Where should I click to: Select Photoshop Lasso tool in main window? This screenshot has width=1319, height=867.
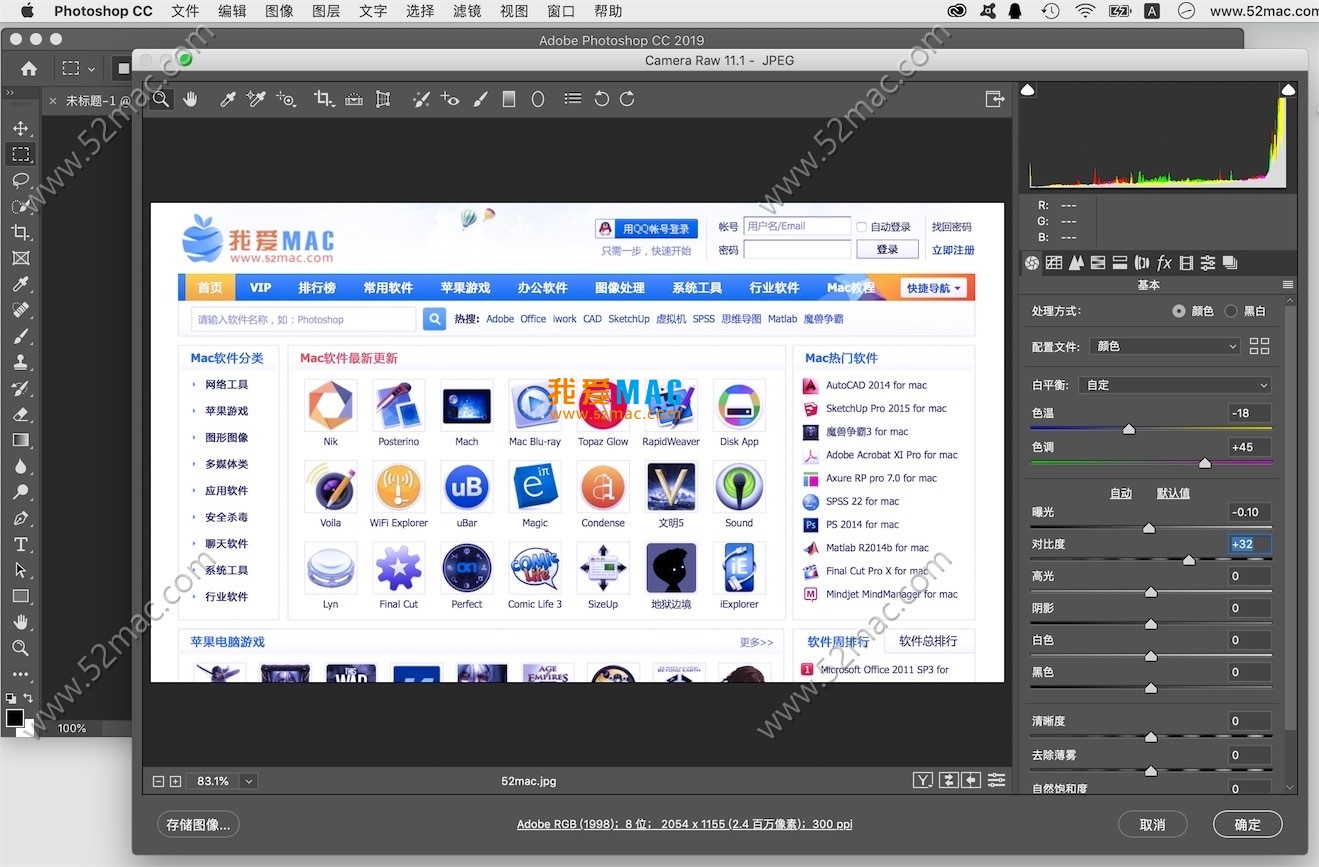20,180
